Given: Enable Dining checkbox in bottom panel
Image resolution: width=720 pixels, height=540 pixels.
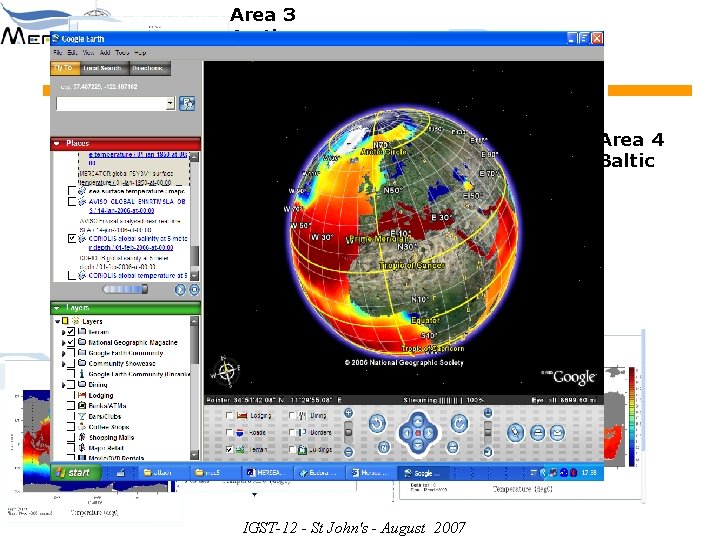Looking at the screenshot, I should coord(292,415).
